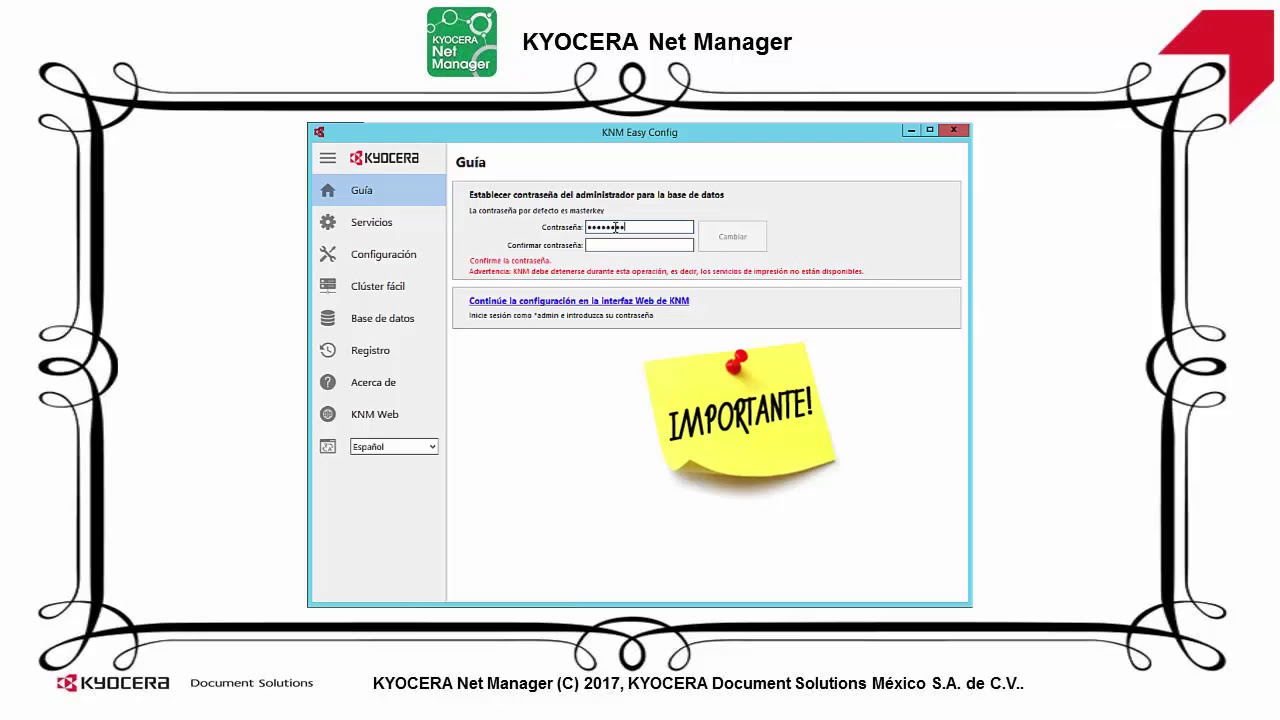The width and height of the screenshot is (1280, 720).
Task: Open the Acerca de page
Action: coord(378,382)
